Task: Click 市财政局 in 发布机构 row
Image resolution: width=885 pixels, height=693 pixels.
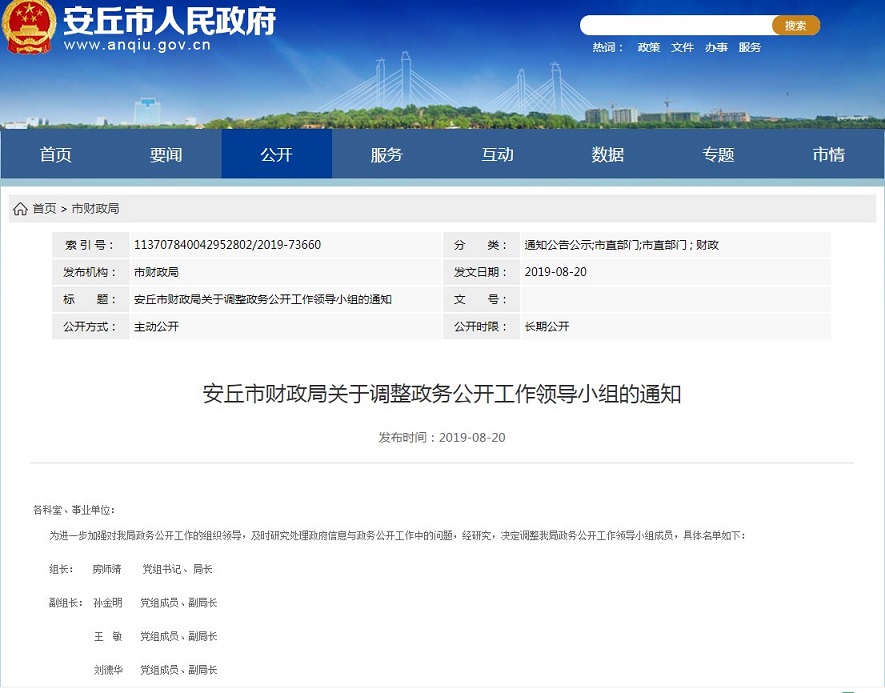Action: (x=156, y=272)
